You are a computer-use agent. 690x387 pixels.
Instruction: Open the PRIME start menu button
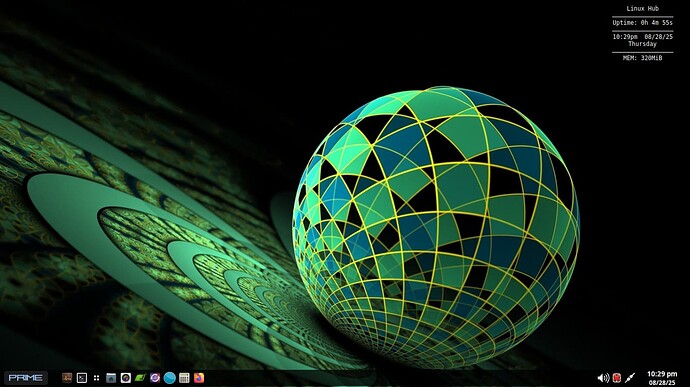coord(26,378)
